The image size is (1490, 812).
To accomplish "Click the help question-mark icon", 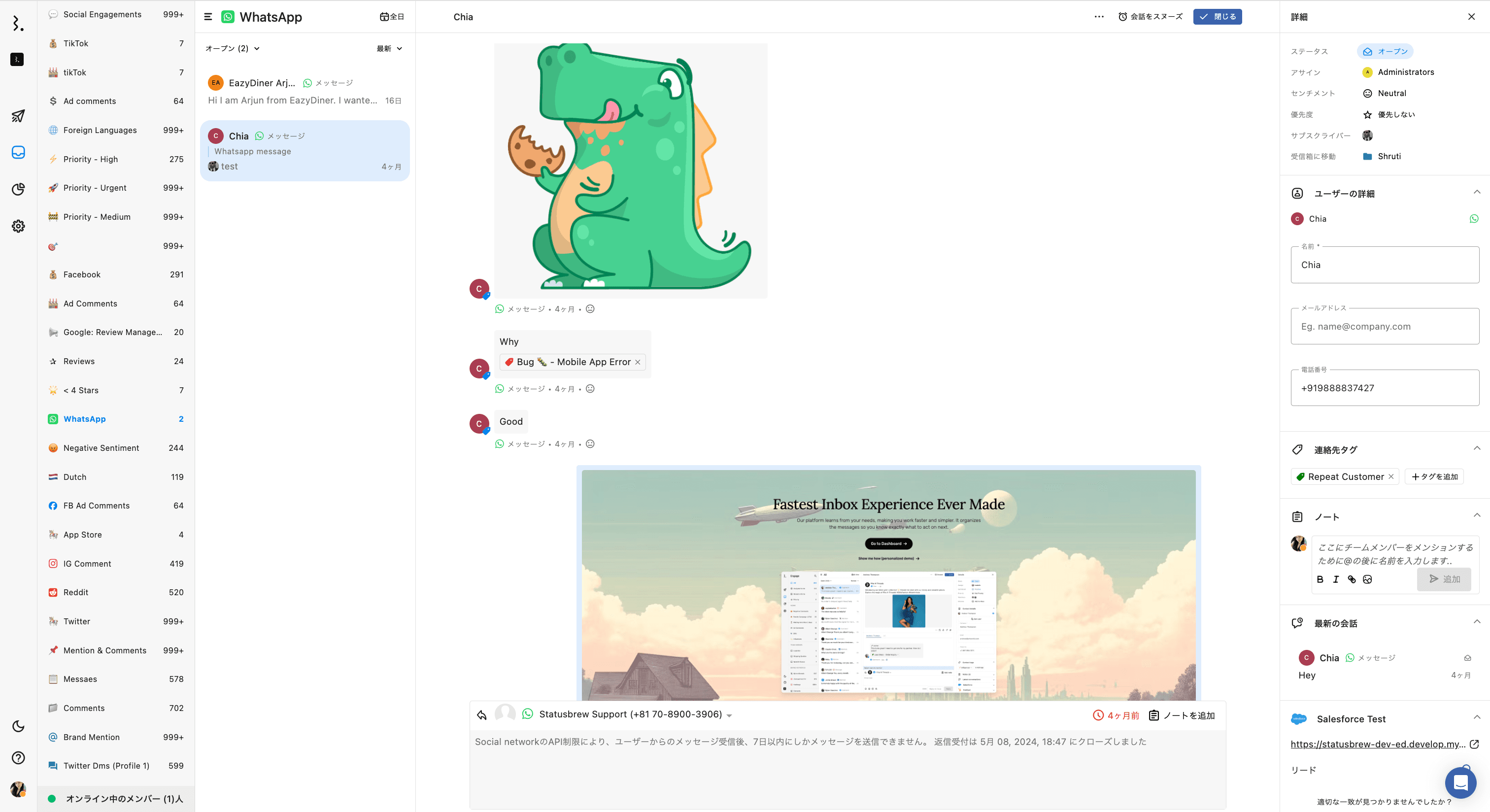I will pos(18,758).
